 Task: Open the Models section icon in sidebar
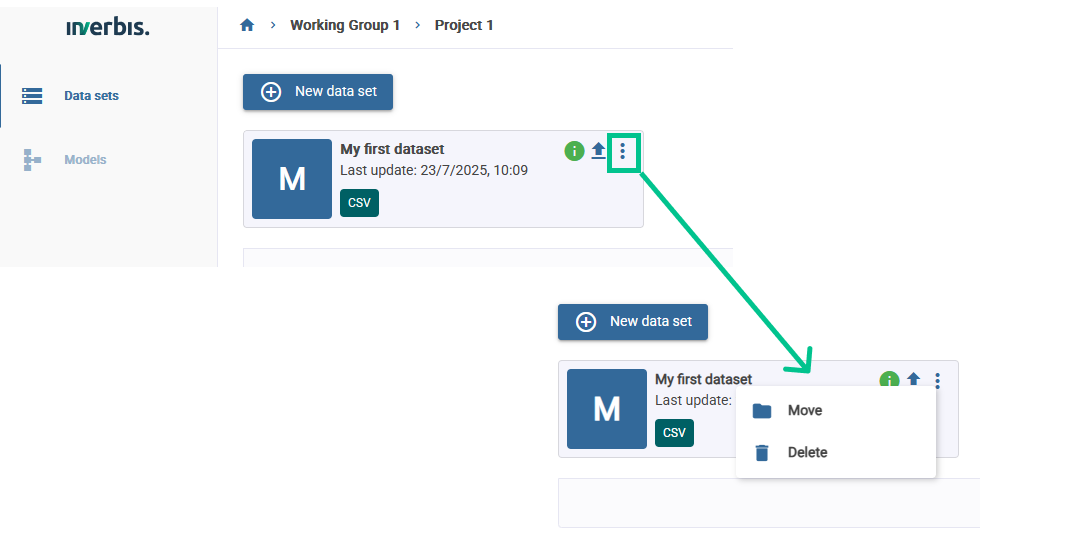pos(32,160)
